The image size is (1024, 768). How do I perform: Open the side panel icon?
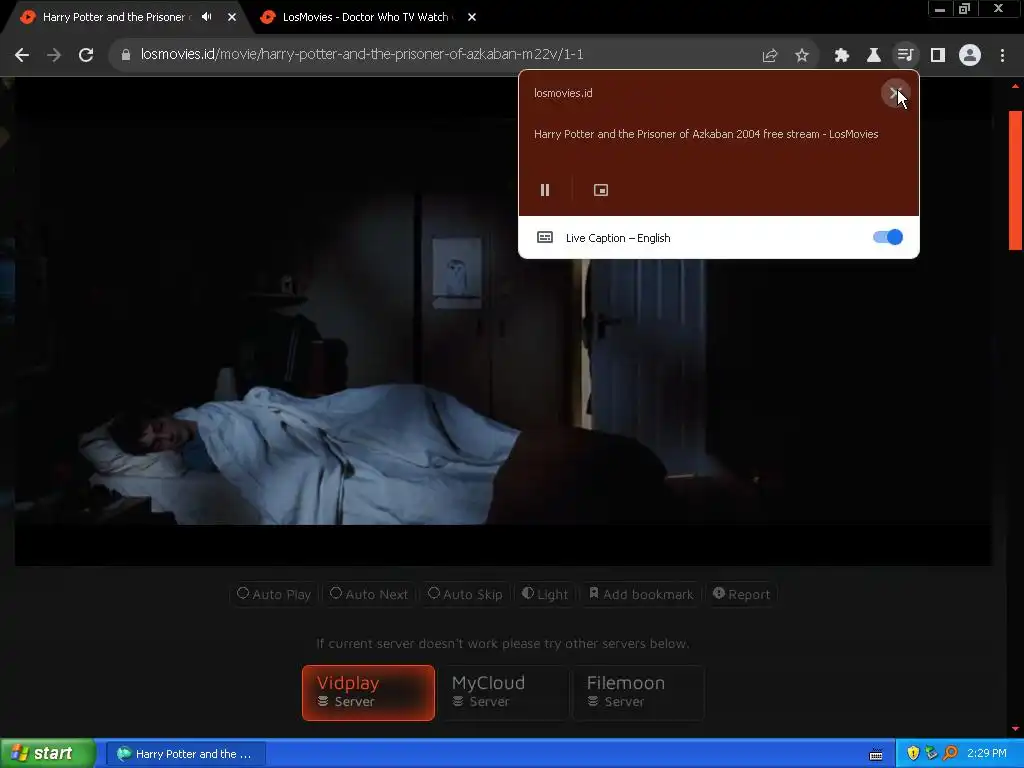938,56
